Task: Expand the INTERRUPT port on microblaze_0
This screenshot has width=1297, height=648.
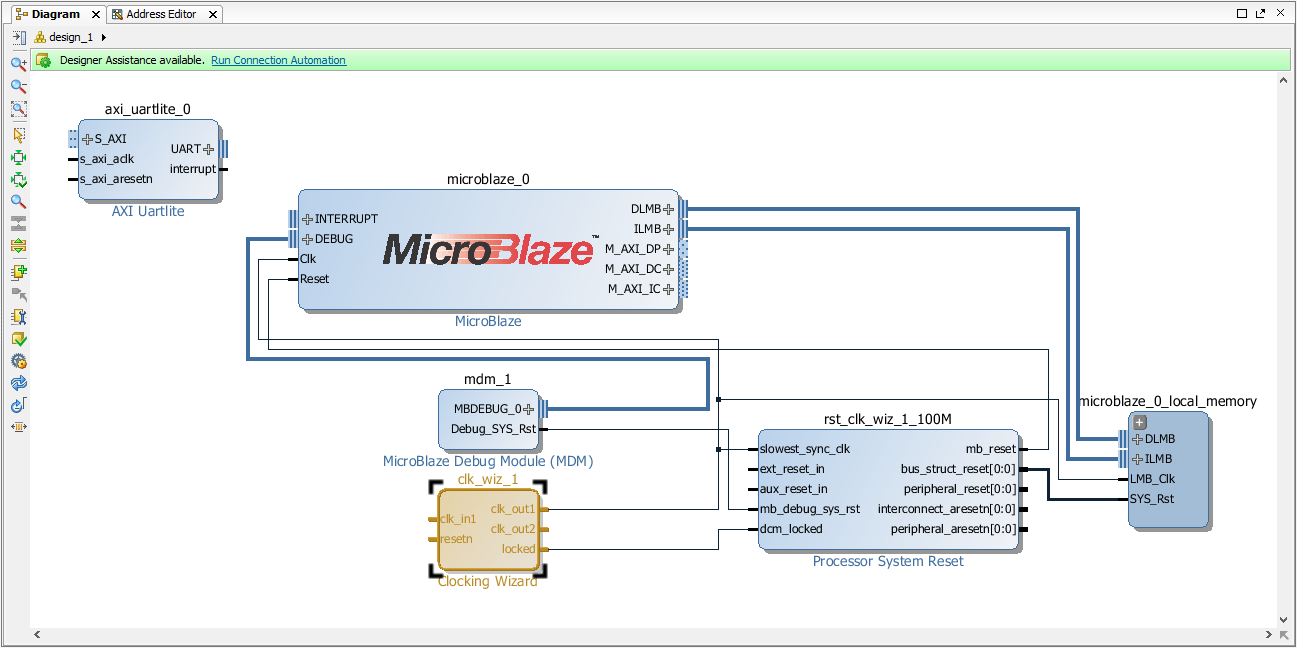Action: tap(308, 219)
